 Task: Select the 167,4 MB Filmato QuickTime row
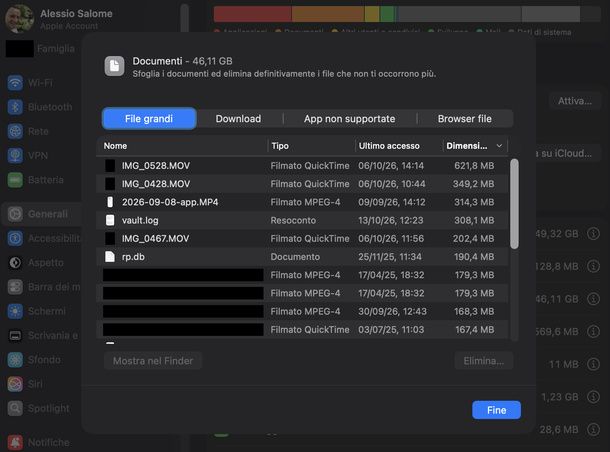coord(302,330)
